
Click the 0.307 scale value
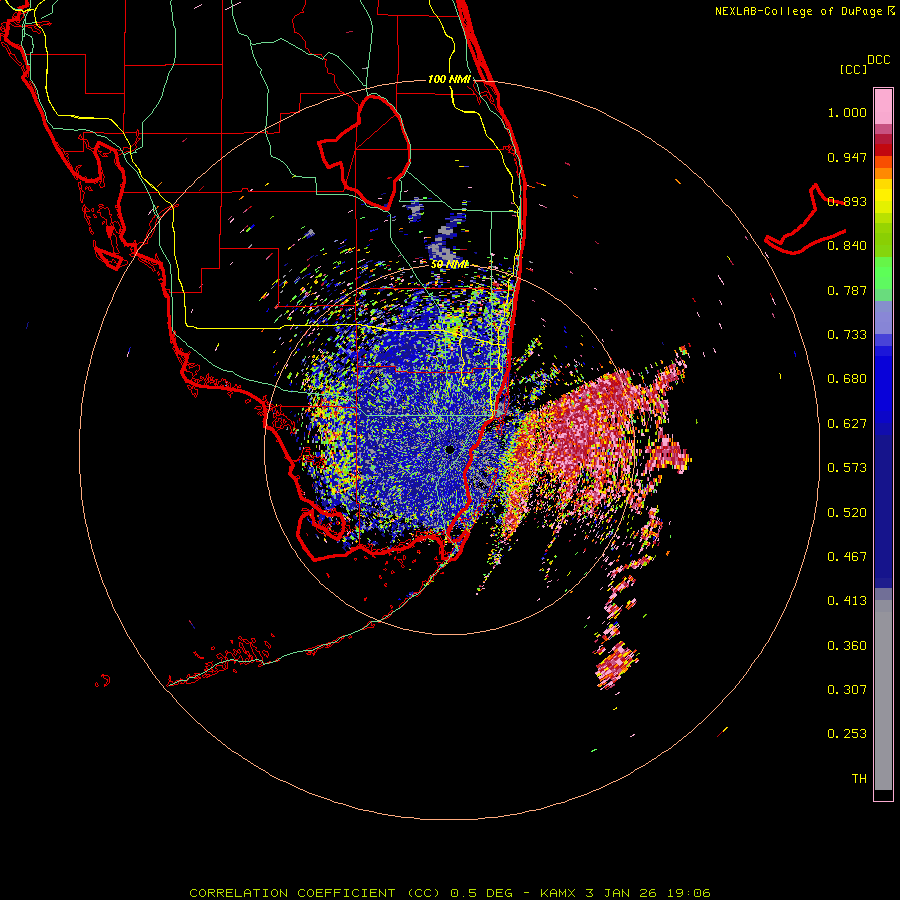pos(847,689)
